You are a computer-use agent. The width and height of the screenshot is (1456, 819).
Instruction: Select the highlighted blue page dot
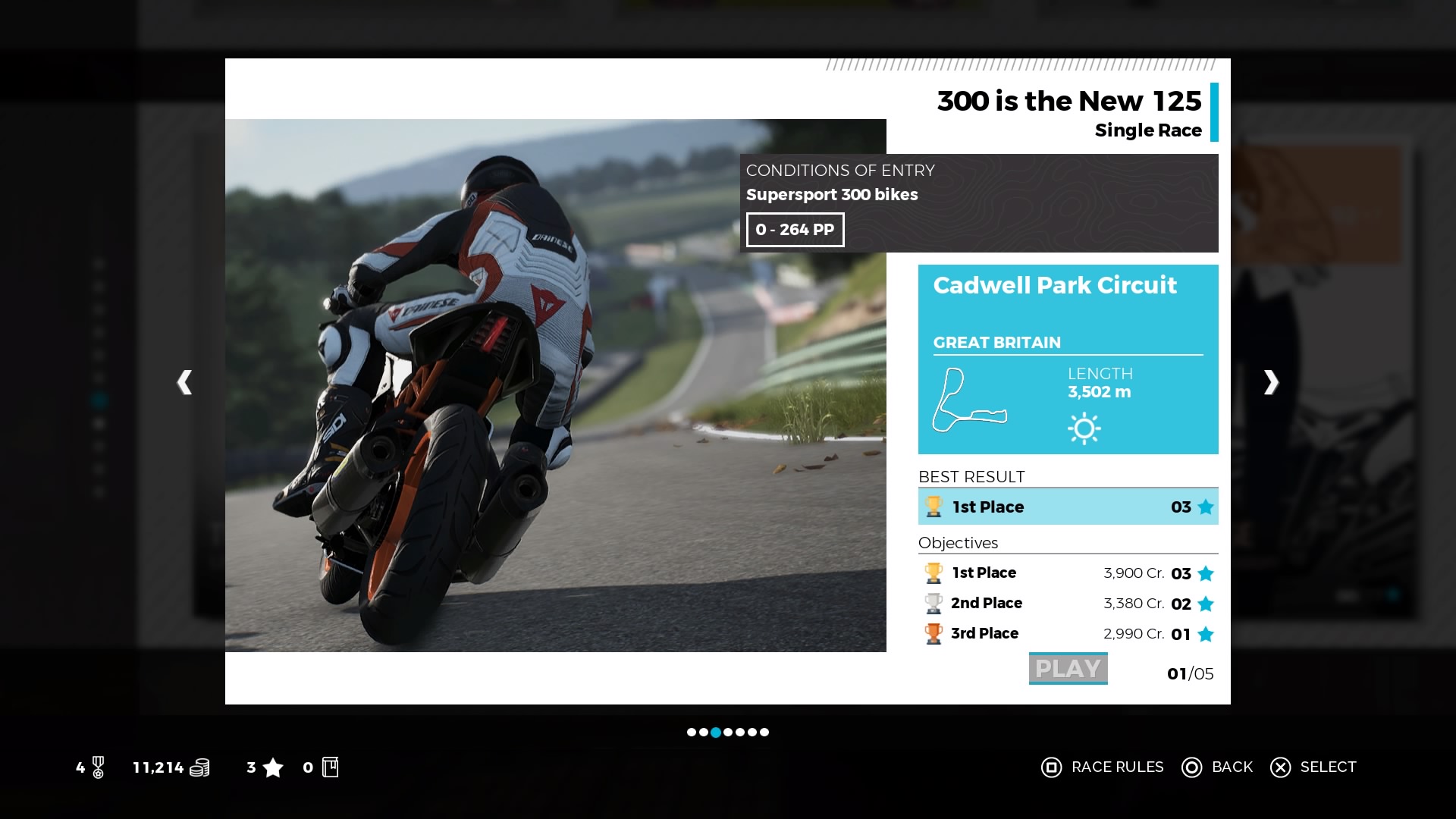716,732
